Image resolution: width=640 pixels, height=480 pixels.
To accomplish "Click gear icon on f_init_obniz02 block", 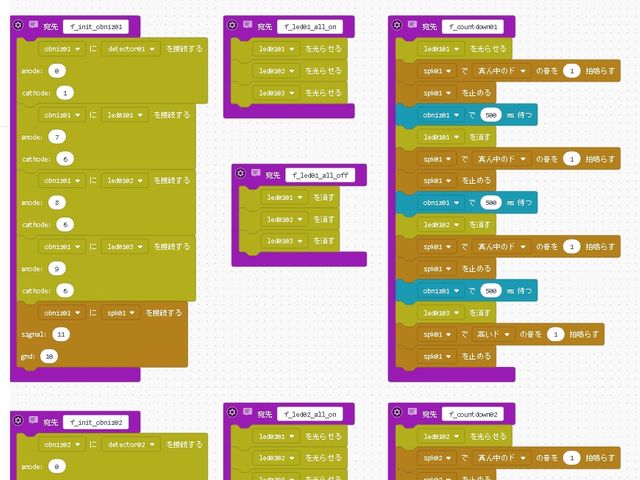I will [x=19, y=422].
